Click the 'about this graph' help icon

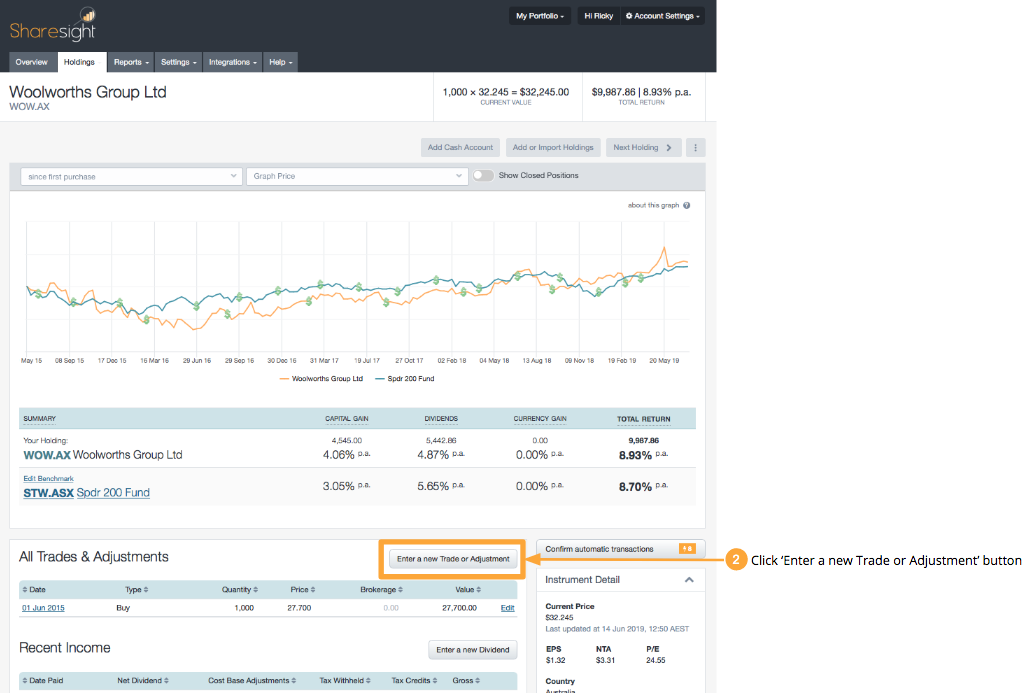686,205
